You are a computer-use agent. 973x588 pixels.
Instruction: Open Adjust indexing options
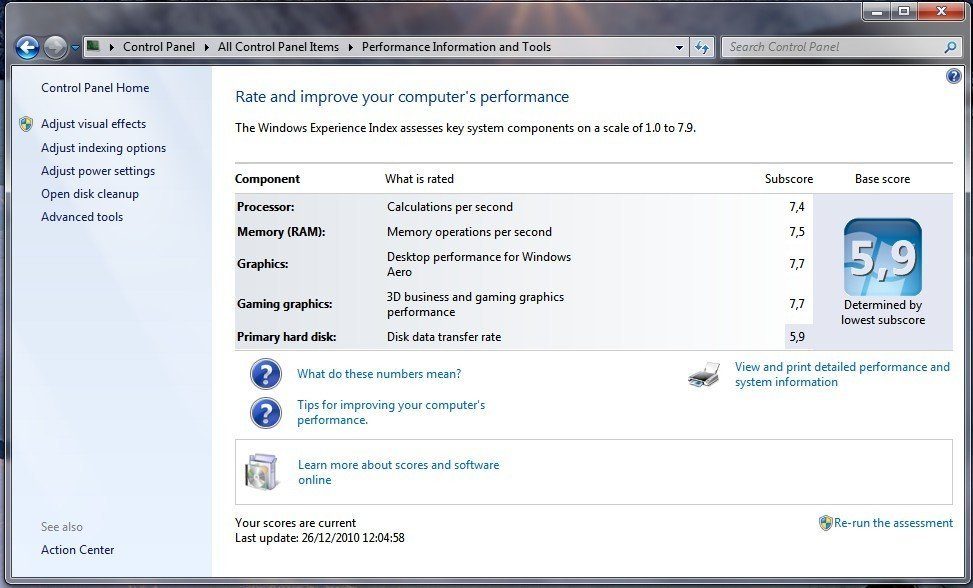(x=104, y=148)
